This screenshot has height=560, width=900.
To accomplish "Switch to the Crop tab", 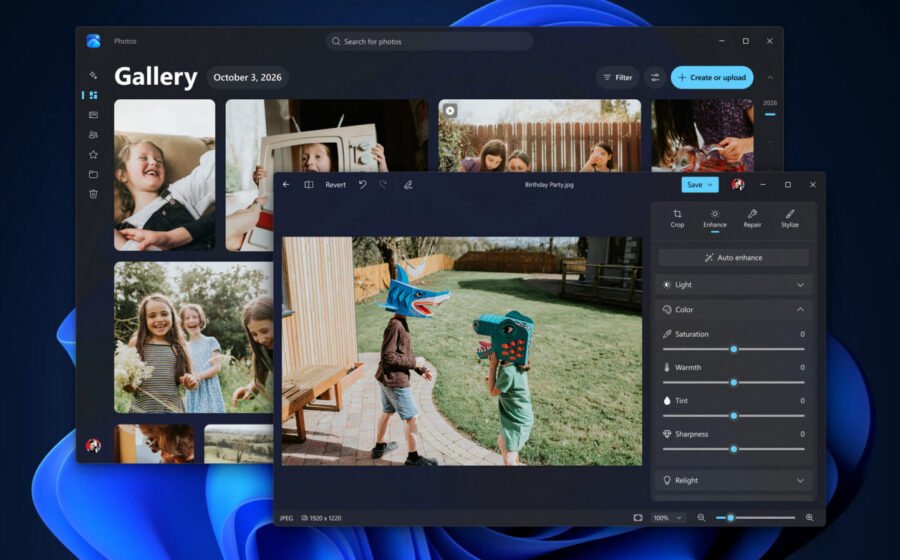I will click(x=677, y=219).
